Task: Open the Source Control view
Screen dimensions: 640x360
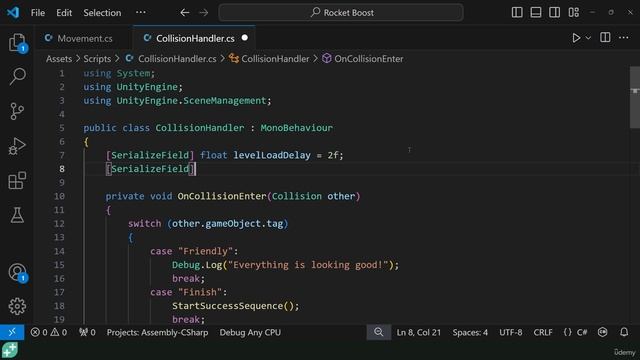Action: tap(18, 111)
